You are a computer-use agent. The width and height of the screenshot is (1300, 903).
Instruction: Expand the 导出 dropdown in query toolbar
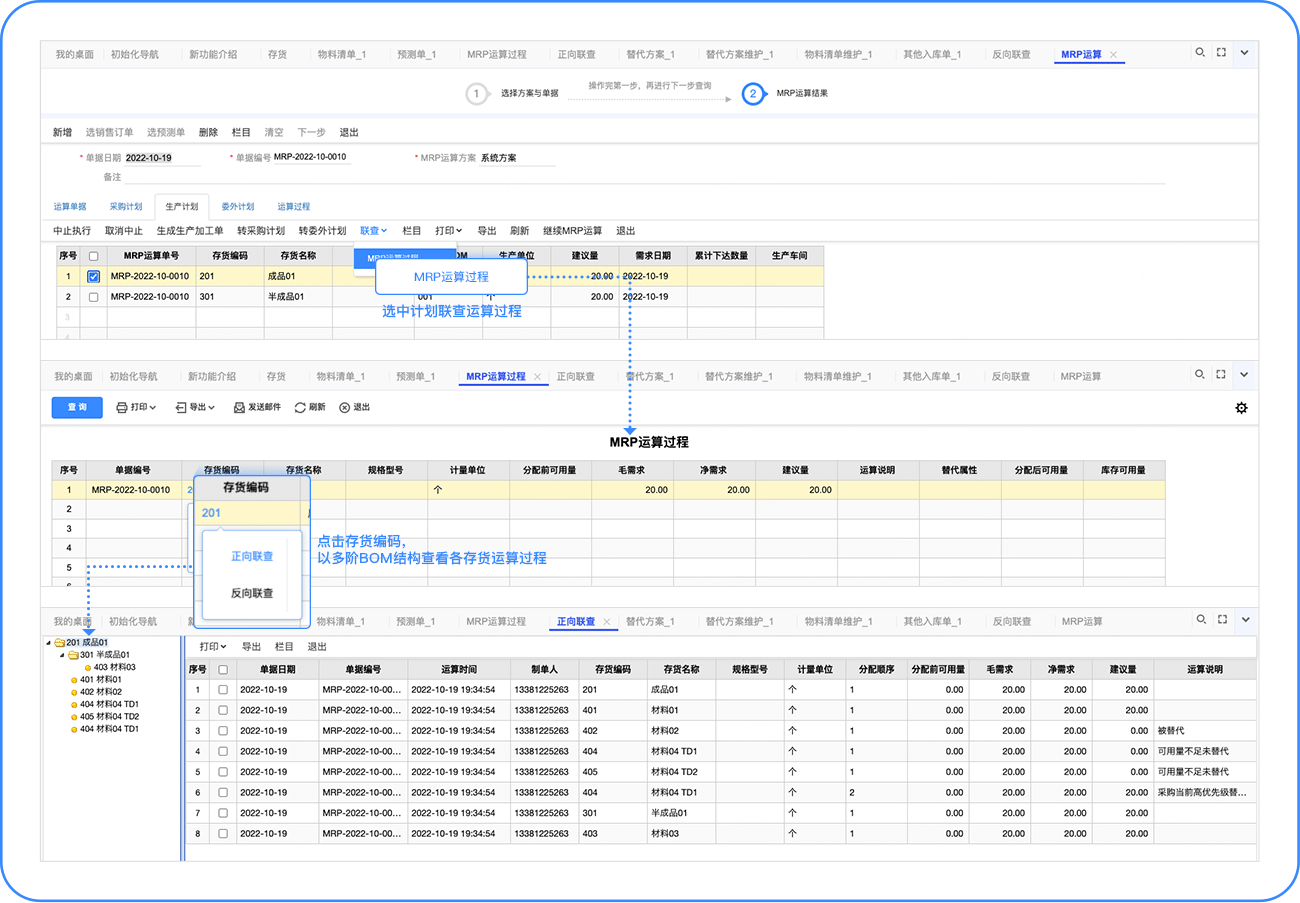point(196,408)
